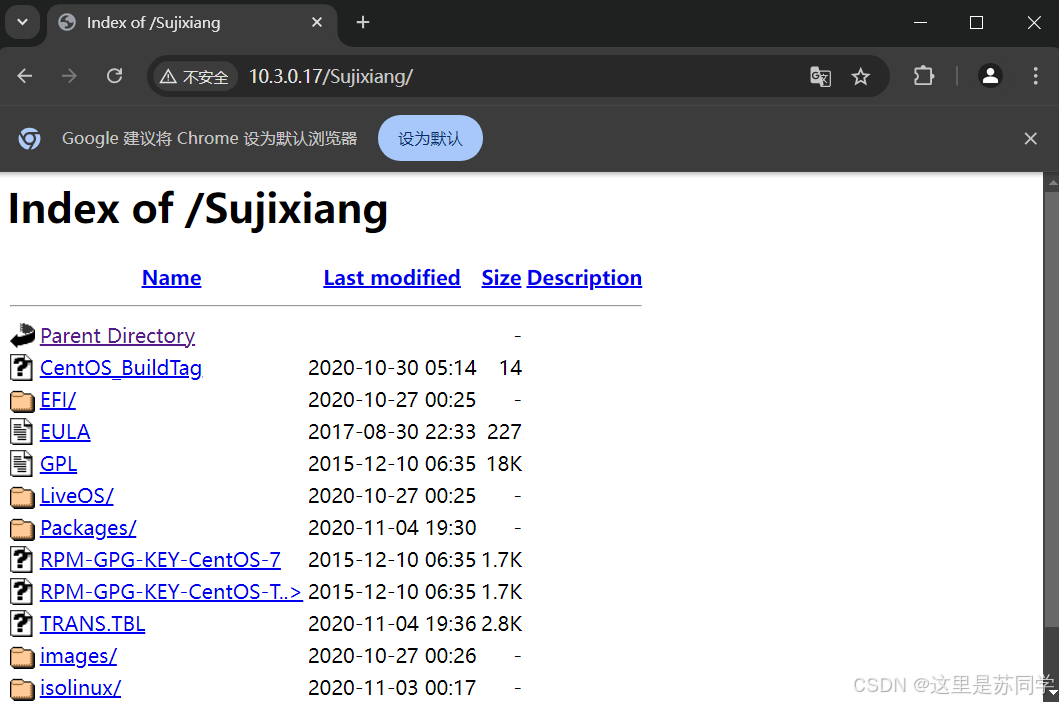This screenshot has height=702, width=1059.
Task: Open a new tab with the plus button
Action: pos(363,22)
